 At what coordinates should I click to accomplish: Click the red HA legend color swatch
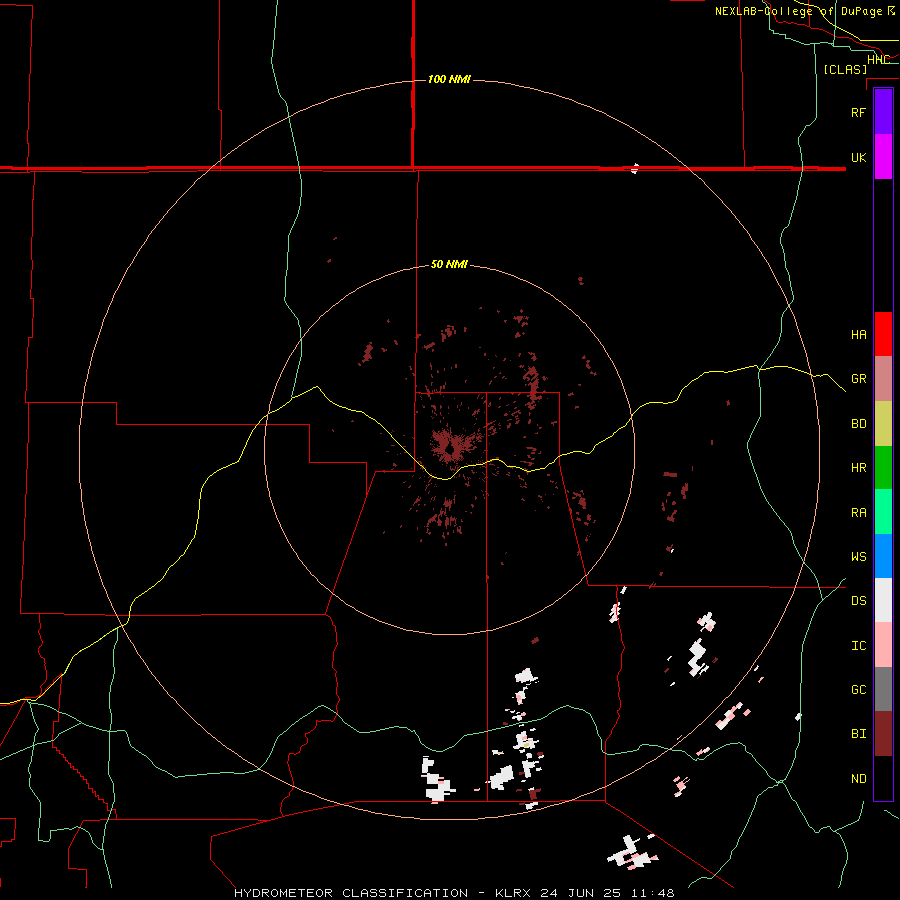tap(883, 334)
